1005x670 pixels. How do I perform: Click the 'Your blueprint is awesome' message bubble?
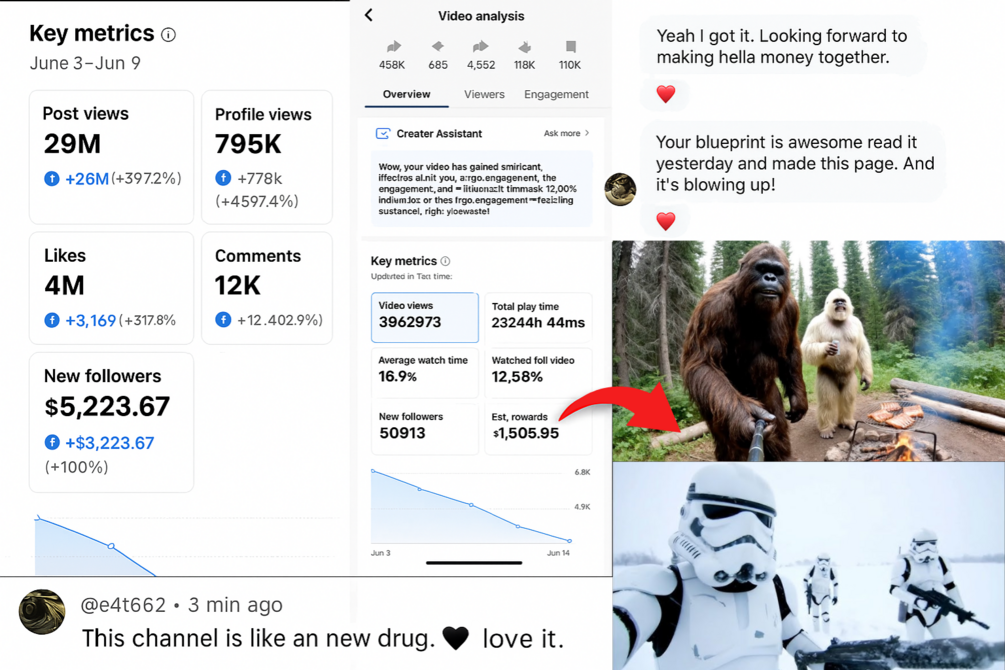pos(793,163)
